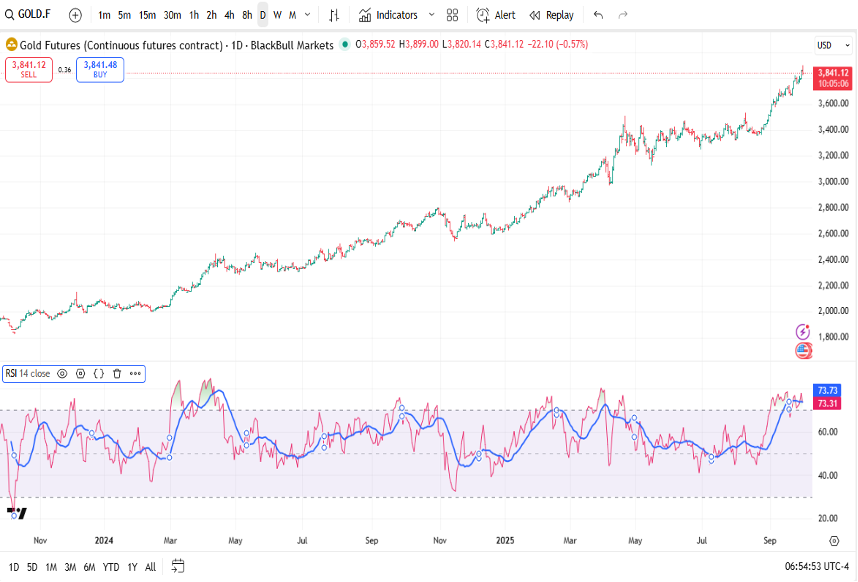The image size is (858, 582).
Task: Click the red SELL price button
Action: point(28,69)
